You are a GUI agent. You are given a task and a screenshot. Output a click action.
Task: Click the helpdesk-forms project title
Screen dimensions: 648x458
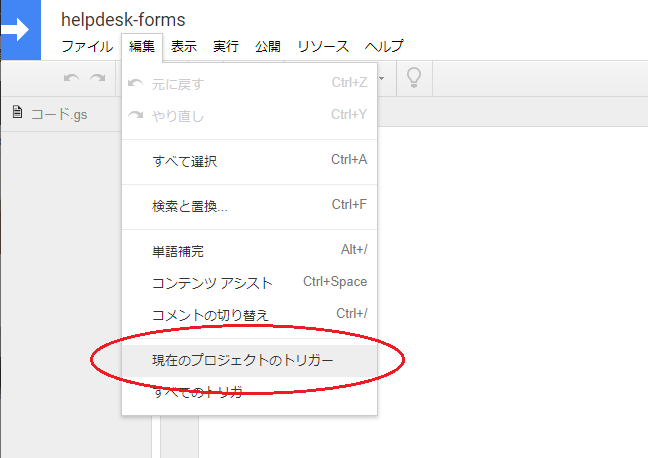(123, 20)
